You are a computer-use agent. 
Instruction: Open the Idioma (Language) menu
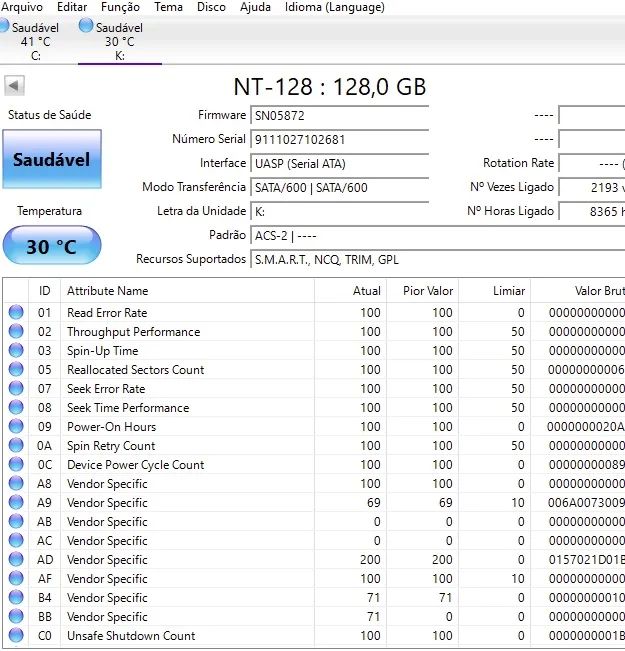pyautogui.click(x=335, y=7)
